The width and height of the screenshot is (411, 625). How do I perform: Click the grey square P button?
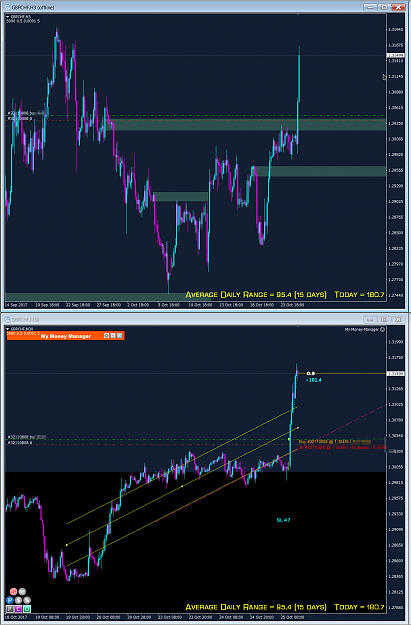(10, 609)
